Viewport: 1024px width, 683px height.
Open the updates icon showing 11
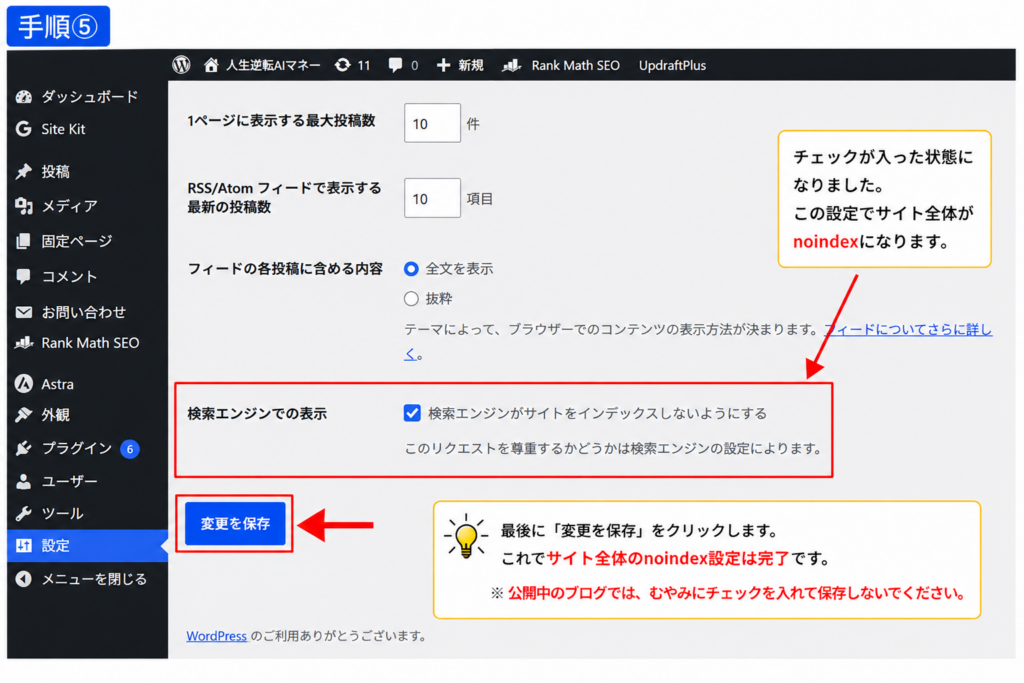coord(342,65)
